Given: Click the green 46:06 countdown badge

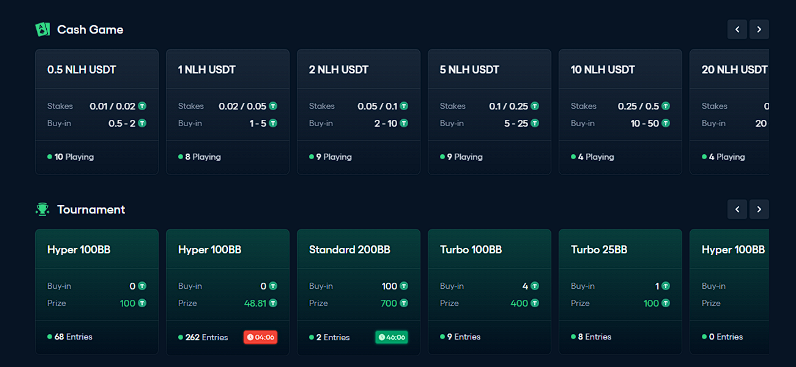Looking at the screenshot, I should pyautogui.click(x=391, y=337).
